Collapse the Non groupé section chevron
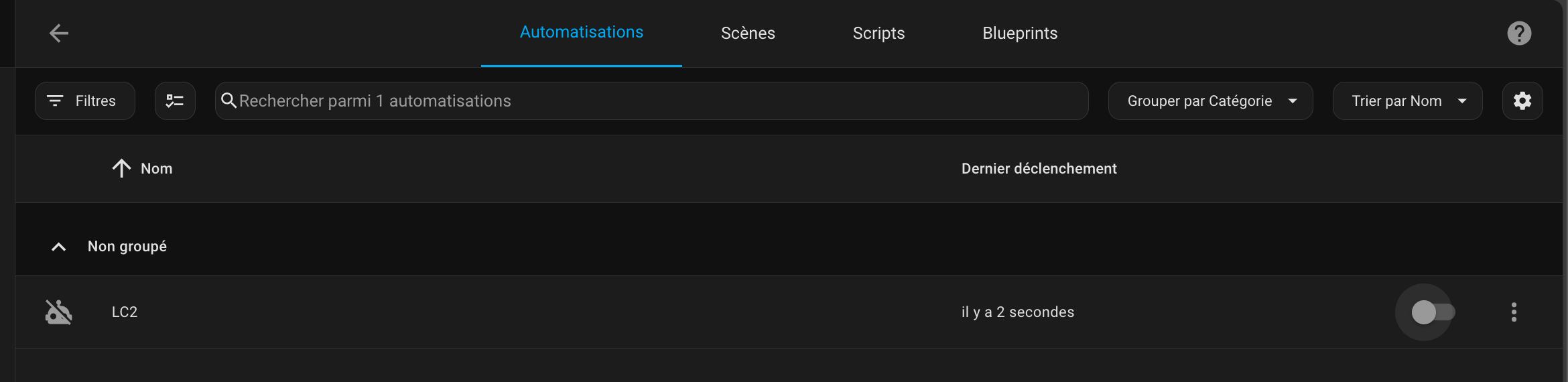The width and height of the screenshot is (1568, 382). tap(58, 247)
